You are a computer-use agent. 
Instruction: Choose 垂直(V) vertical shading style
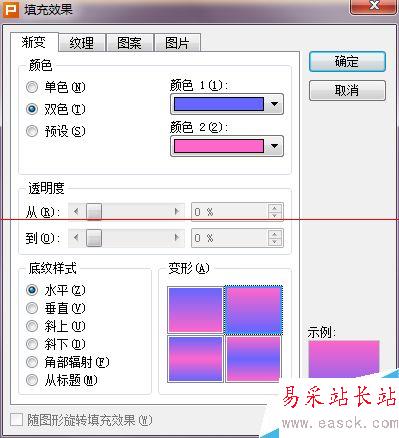[32, 308]
